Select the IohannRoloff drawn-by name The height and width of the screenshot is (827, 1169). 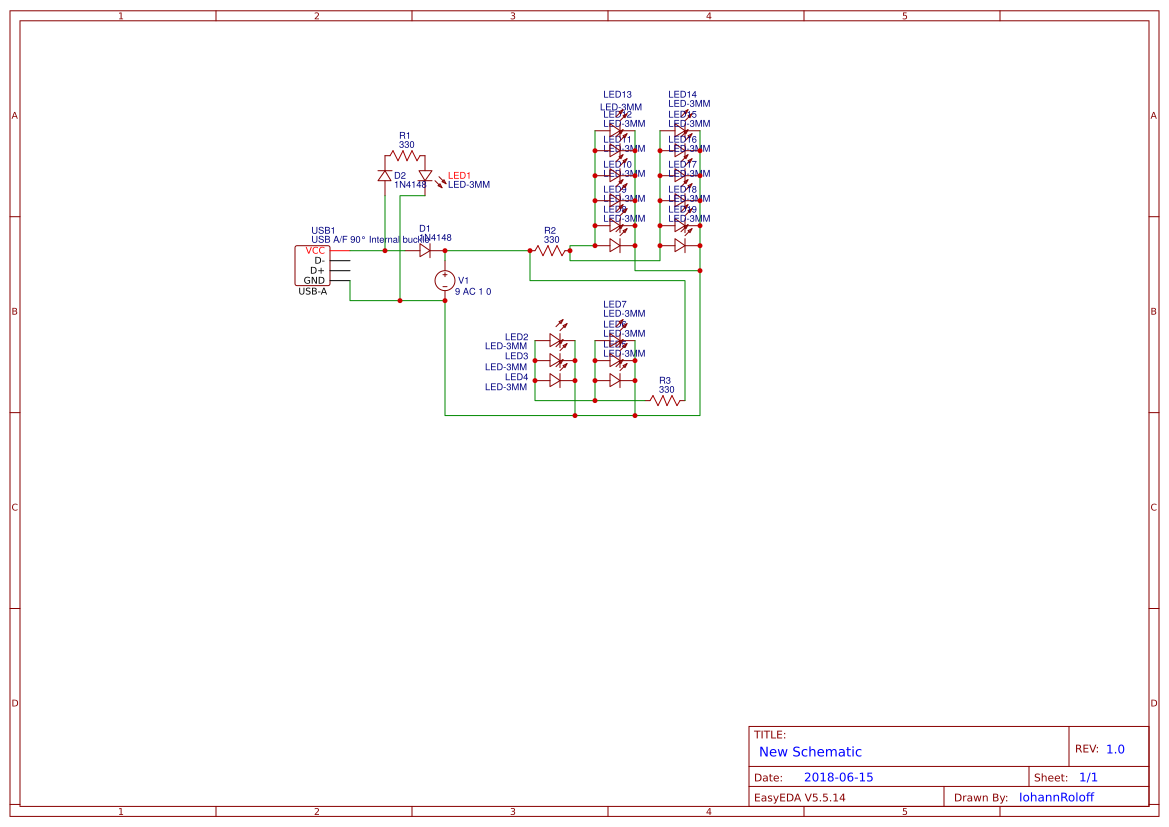point(1056,797)
